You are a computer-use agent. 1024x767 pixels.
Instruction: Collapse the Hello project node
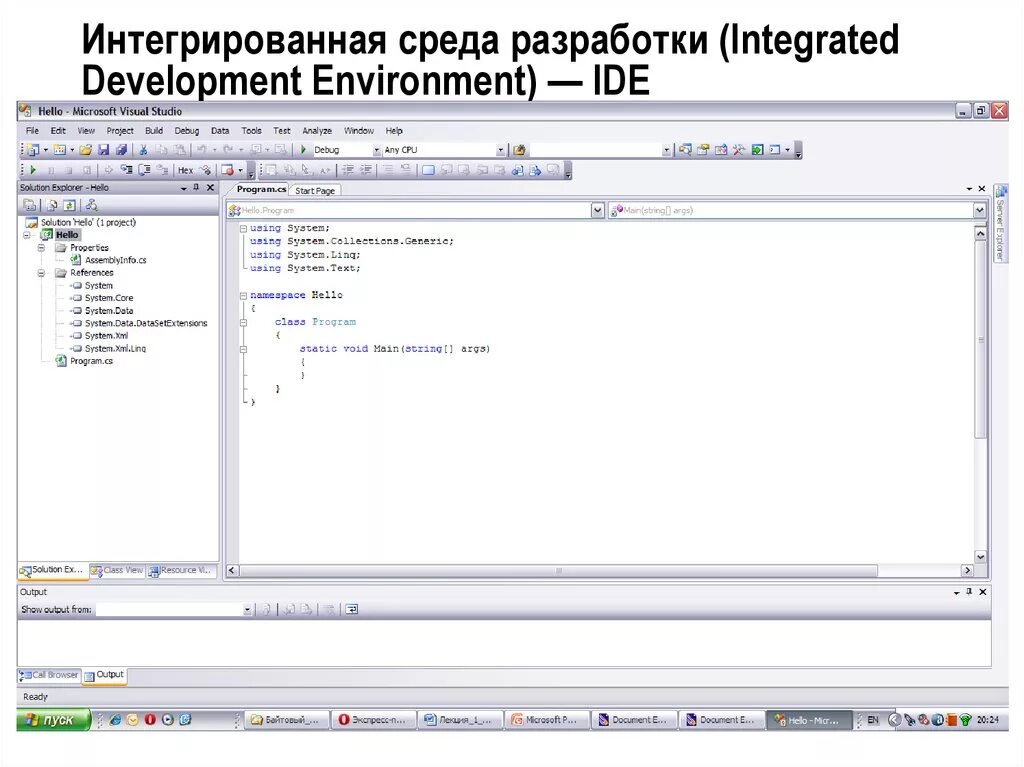27,235
